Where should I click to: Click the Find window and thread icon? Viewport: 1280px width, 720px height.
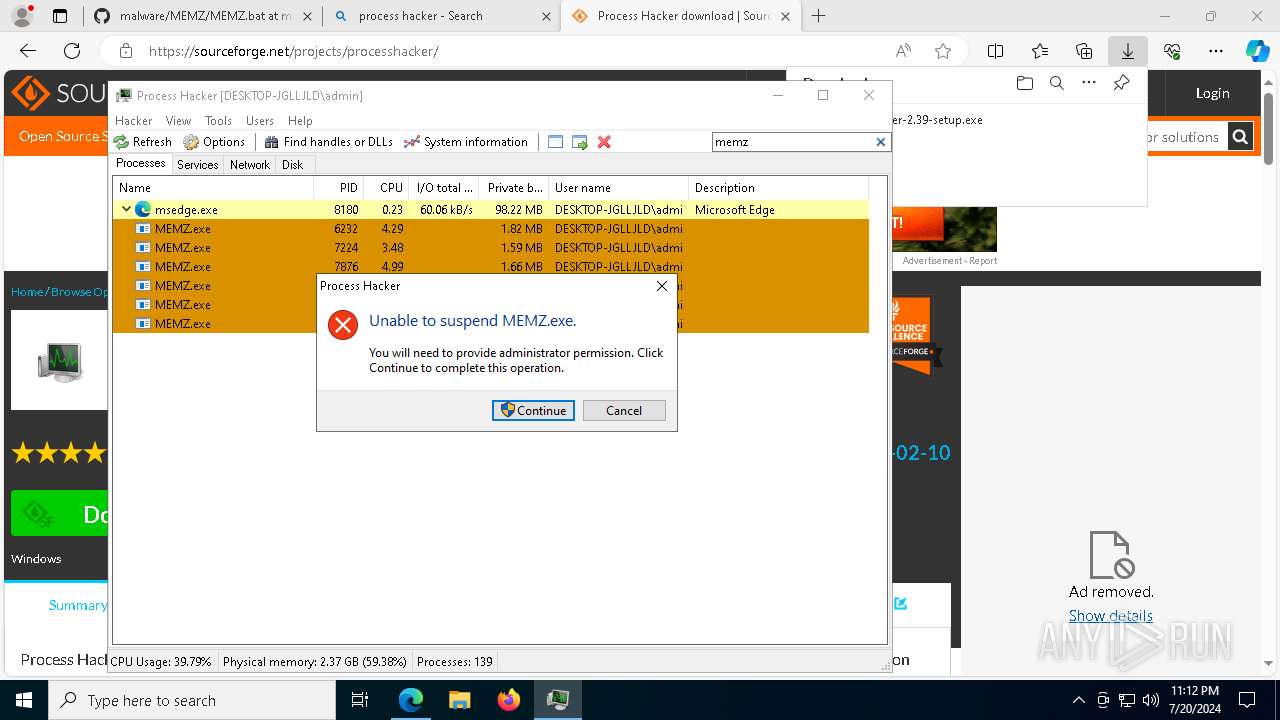pyautogui.click(x=580, y=142)
